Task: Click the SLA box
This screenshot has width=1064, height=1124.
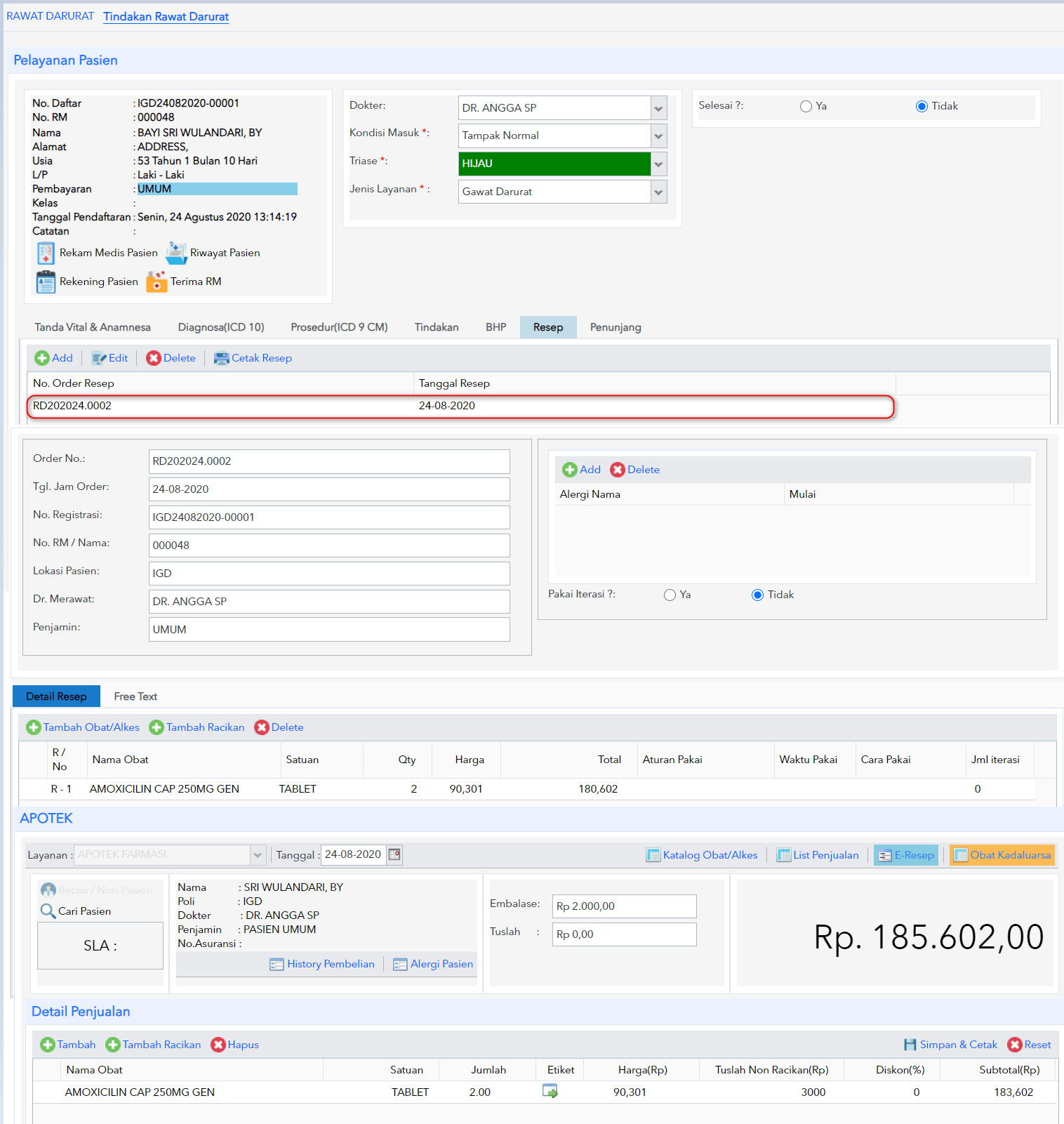Action: (x=100, y=946)
